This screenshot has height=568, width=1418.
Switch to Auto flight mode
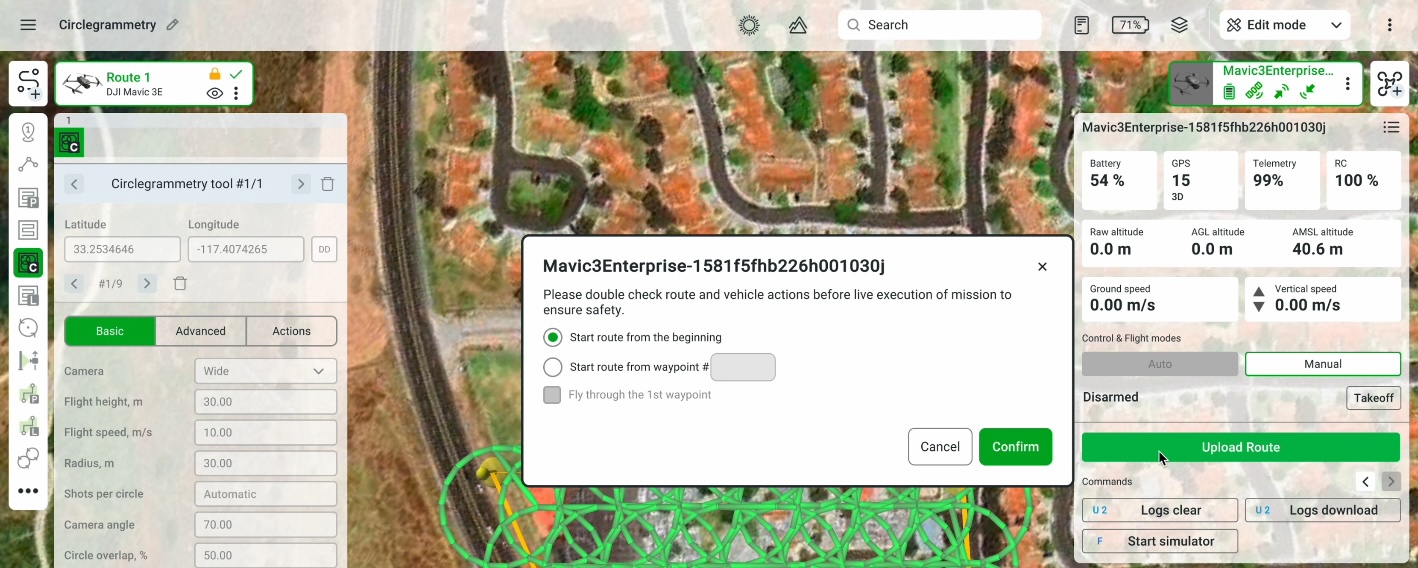[1160, 364]
